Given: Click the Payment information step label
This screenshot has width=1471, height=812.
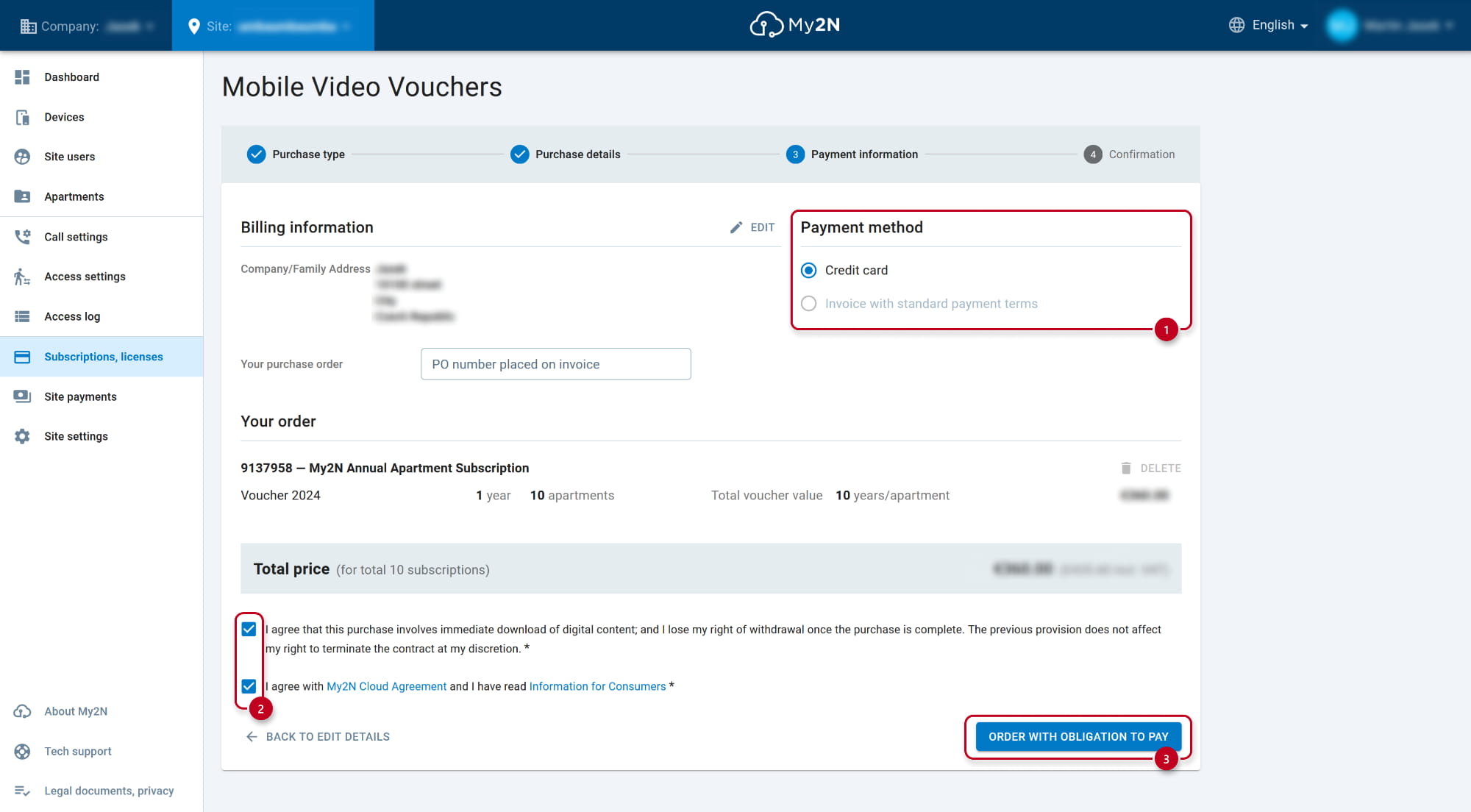Looking at the screenshot, I should pos(864,154).
